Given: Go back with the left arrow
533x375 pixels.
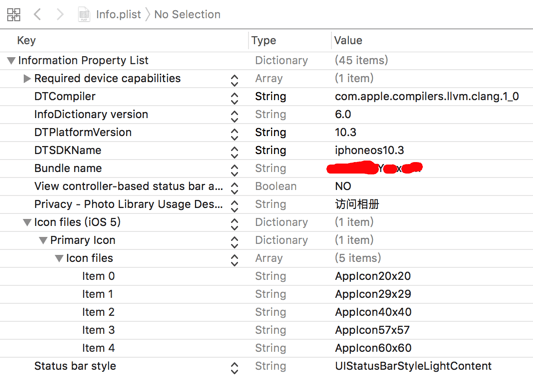Looking at the screenshot, I should [37, 14].
